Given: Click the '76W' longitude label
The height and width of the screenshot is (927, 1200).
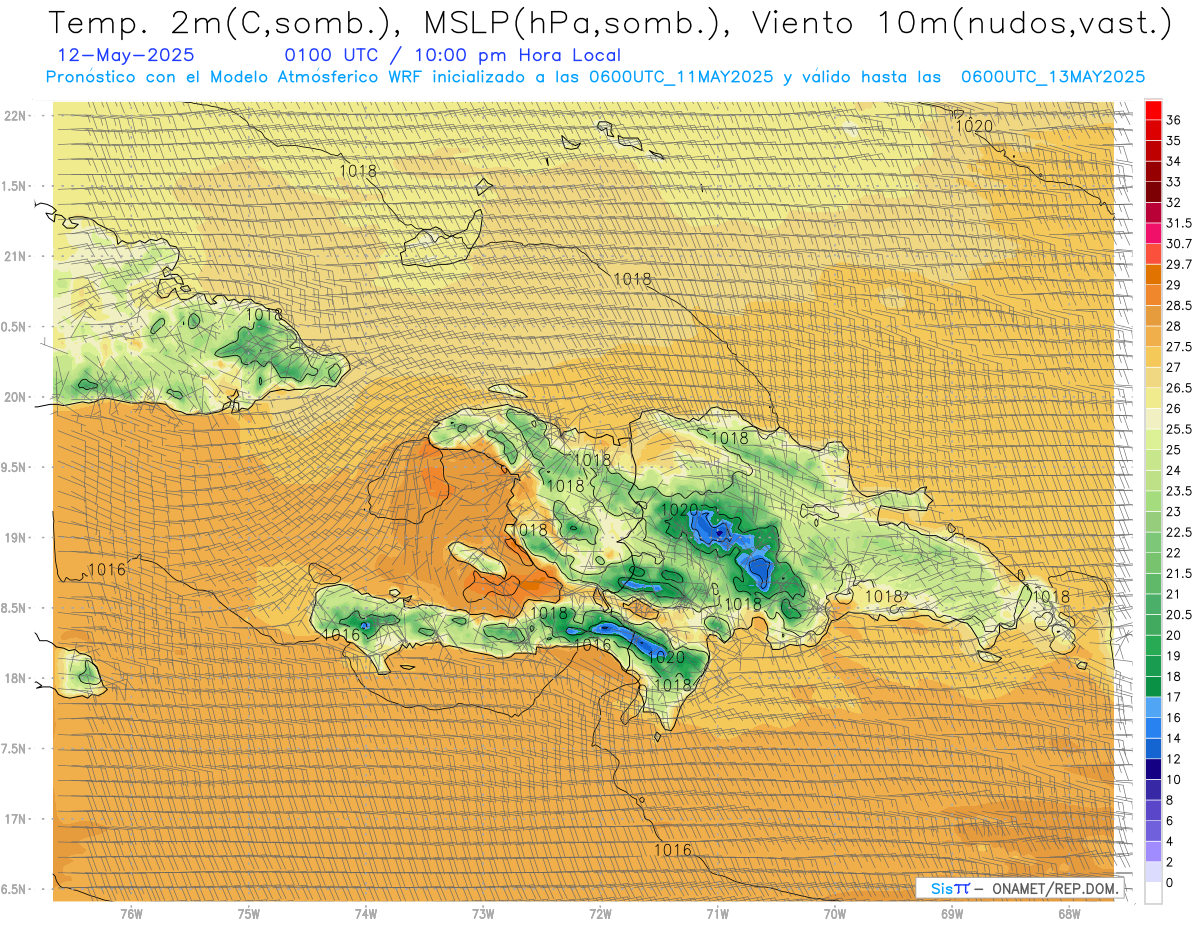Looking at the screenshot, I should tap(131, 913).
